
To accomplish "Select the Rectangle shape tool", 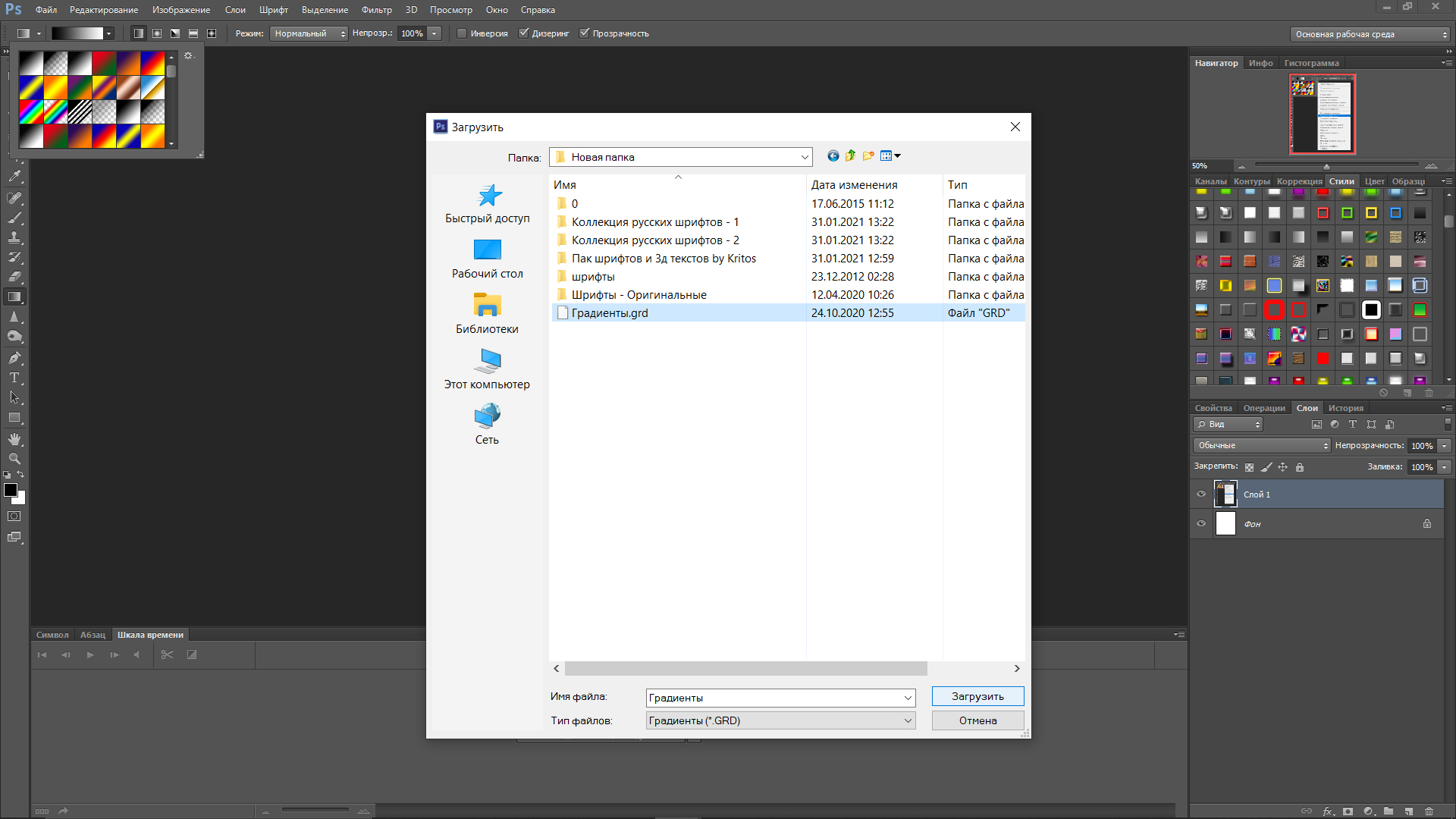I will pos(14,418).
